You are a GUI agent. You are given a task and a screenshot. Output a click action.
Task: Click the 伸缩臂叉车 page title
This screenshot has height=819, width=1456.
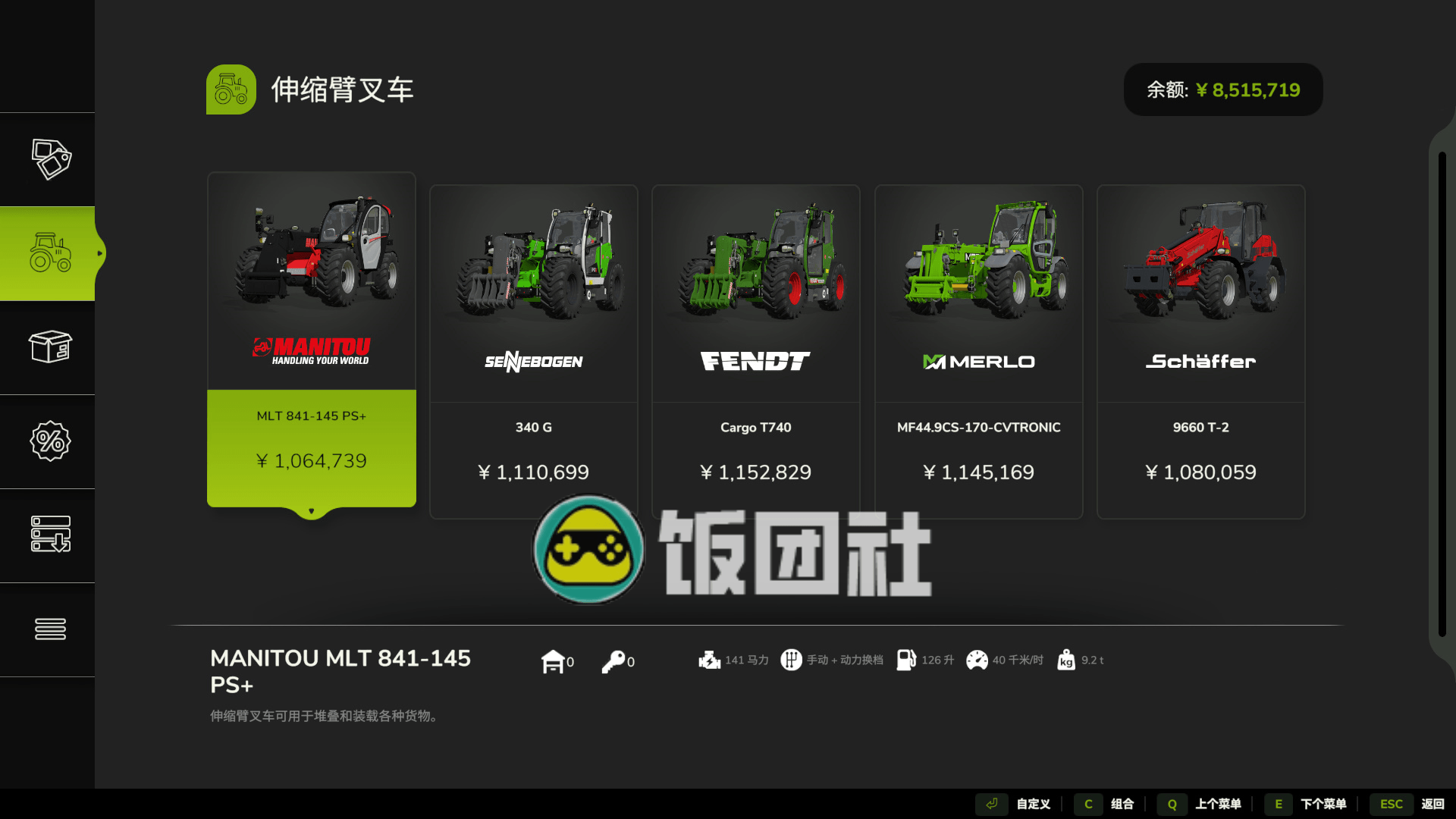[343, 89]
